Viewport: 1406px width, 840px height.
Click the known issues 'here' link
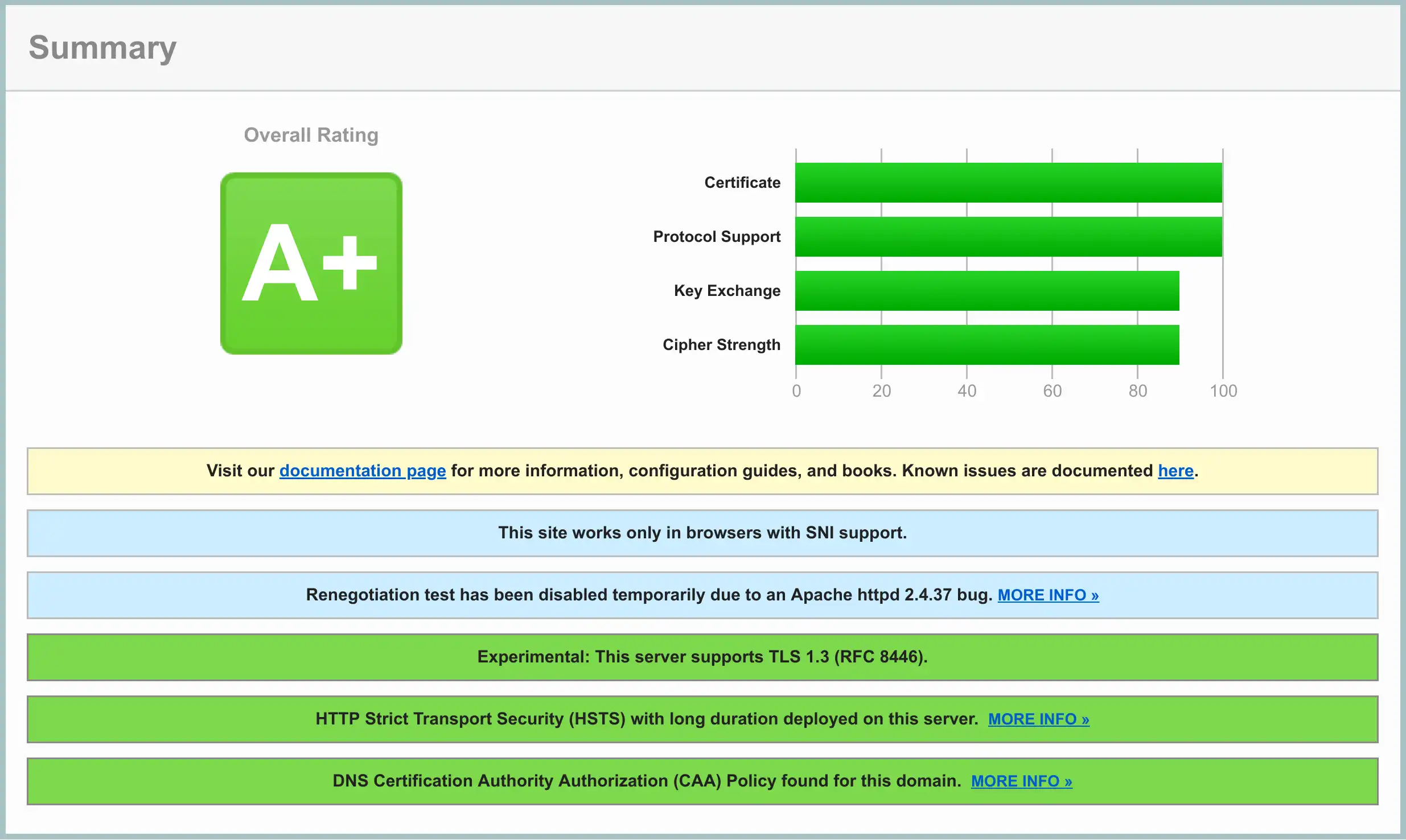coord(1175,471)
